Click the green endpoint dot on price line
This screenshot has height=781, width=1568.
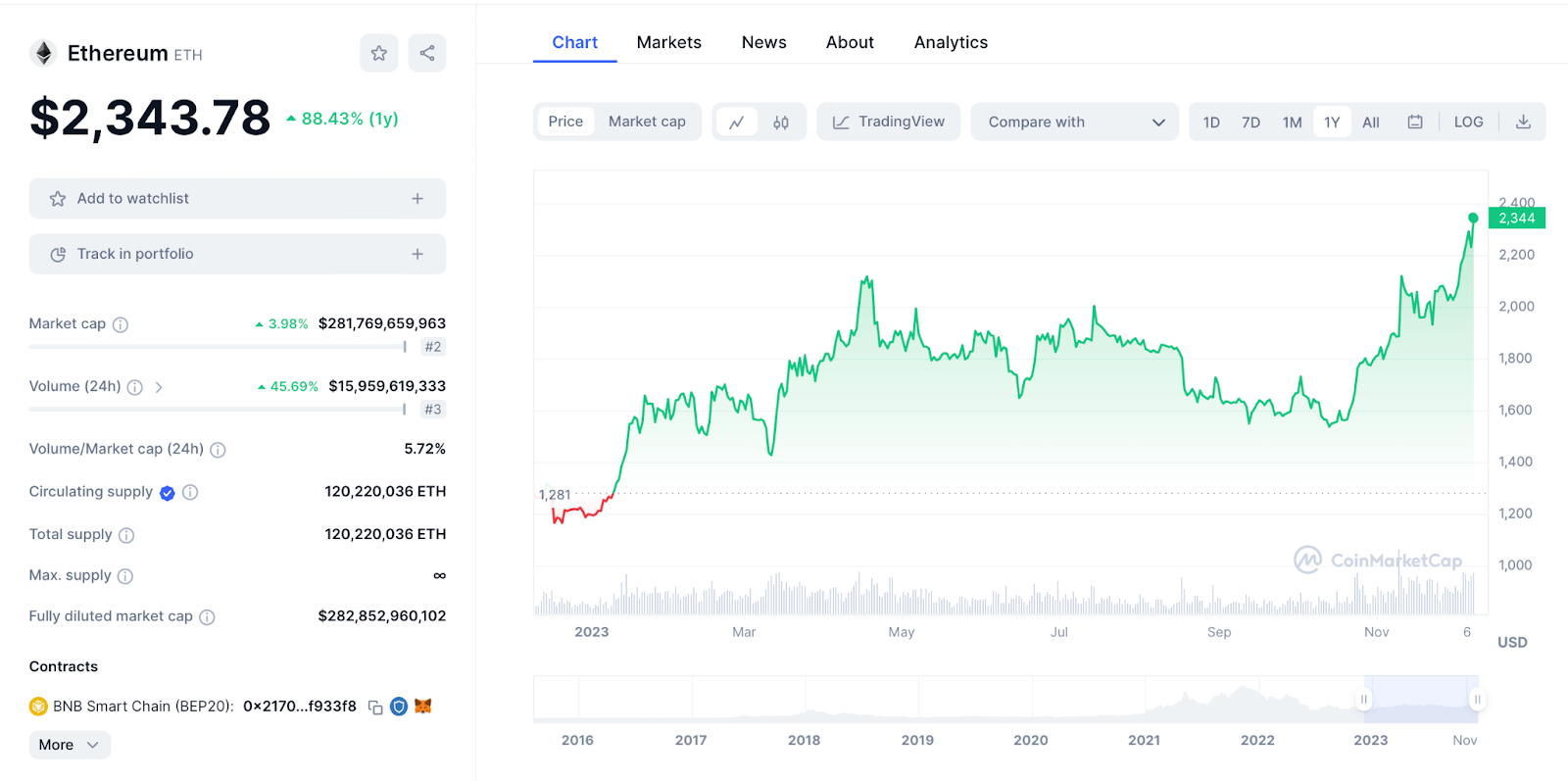coord(1473,218)
